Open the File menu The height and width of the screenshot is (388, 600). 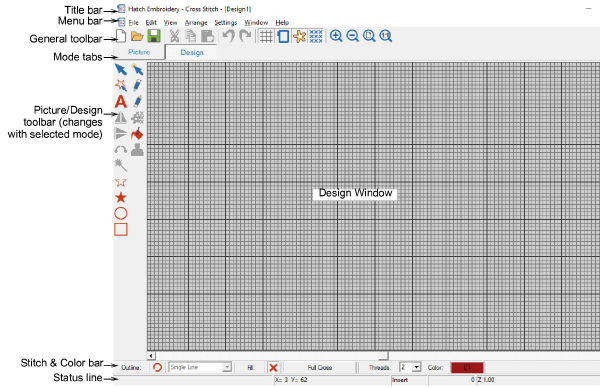(133, 23)
